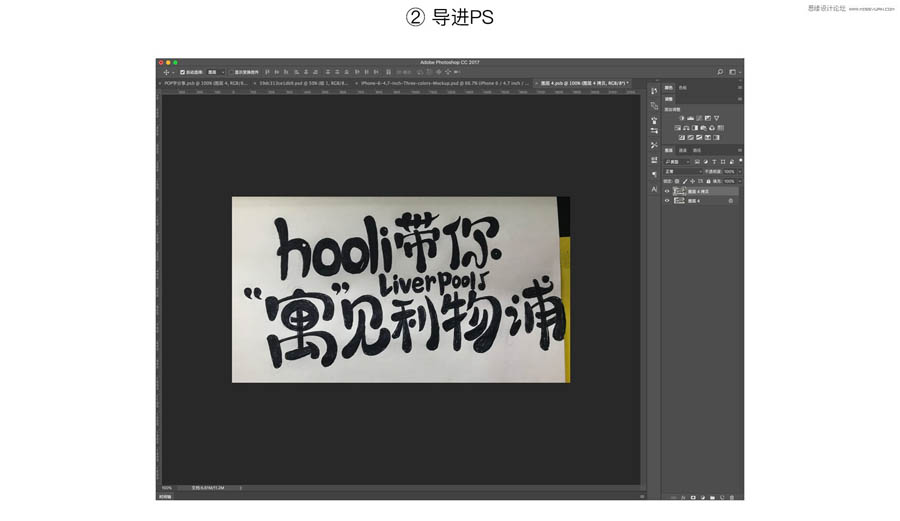Image resolution: width=900 pixels, height=521 pixels.
Task: Hide the top layer using its eye icon
Action: [x=667, y=191]
